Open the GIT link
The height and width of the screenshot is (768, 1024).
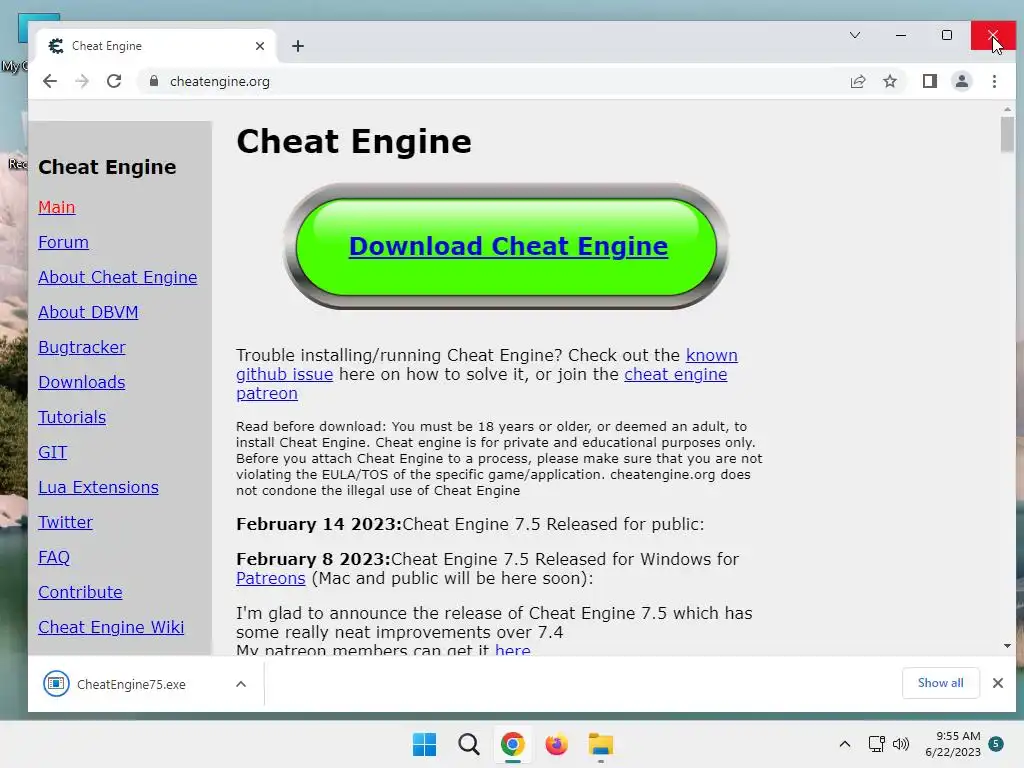tap(52, 452)
